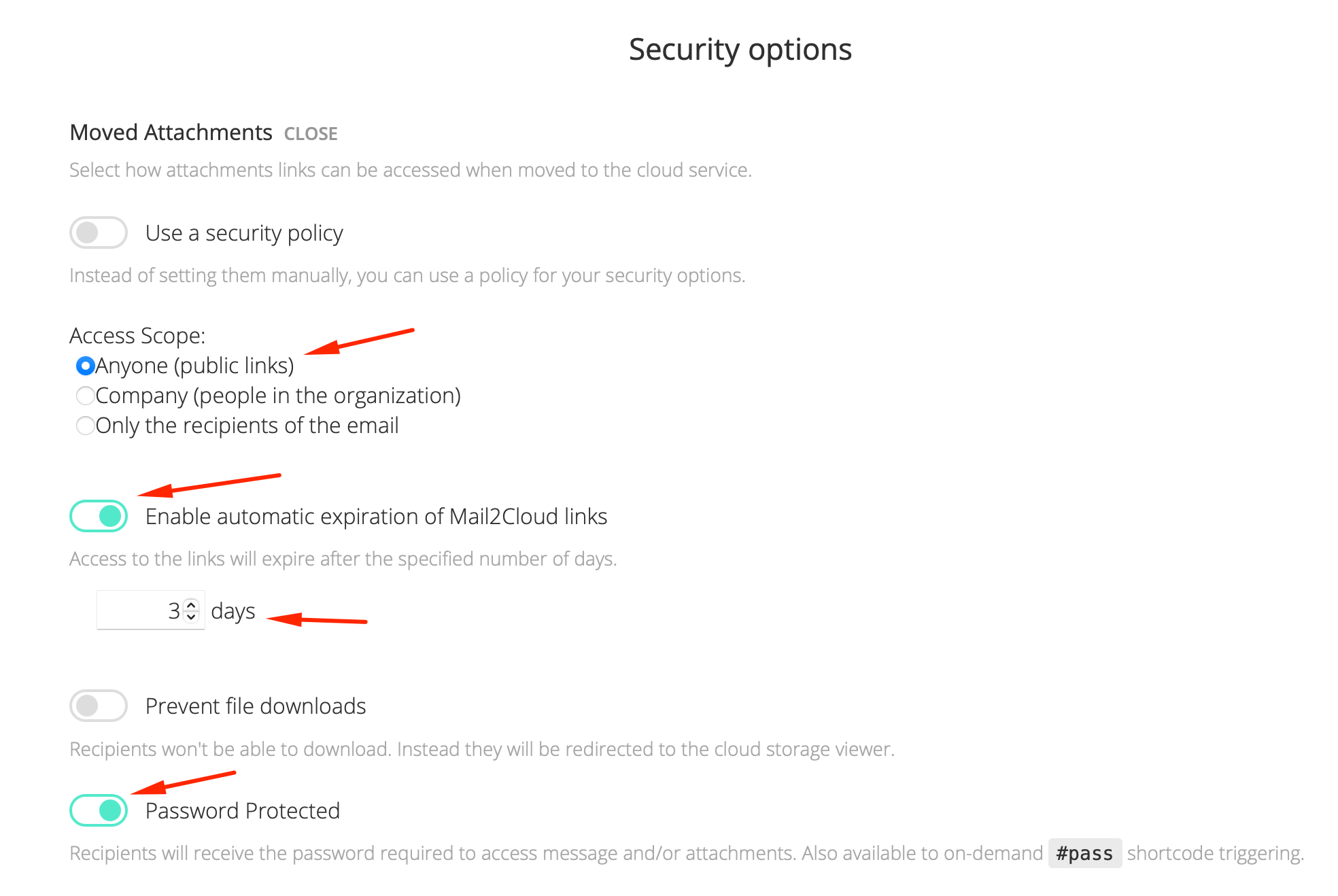Click 'Enable automatic expiration of Mail2Cloud links' label

pyautogui.click(x=377, y=517)
